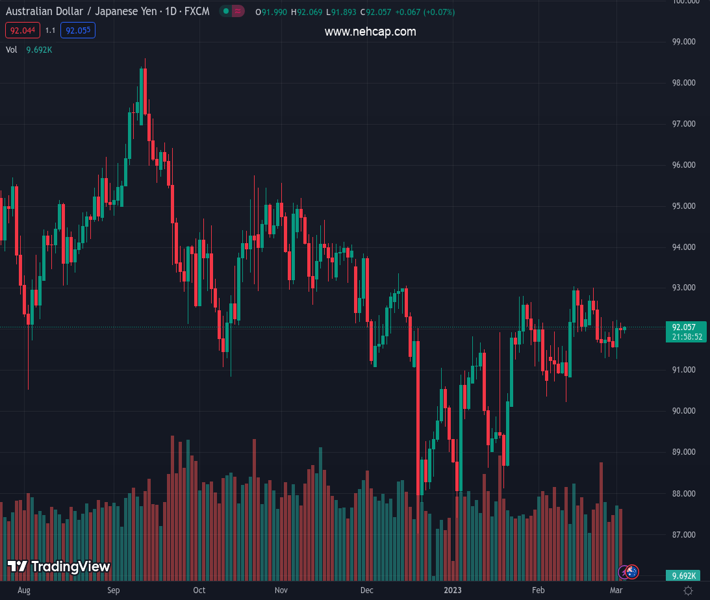Viewport: 710px width, 600px height.
Task: Toggle the market status indicator pill
Action: (x=231, y=12)
